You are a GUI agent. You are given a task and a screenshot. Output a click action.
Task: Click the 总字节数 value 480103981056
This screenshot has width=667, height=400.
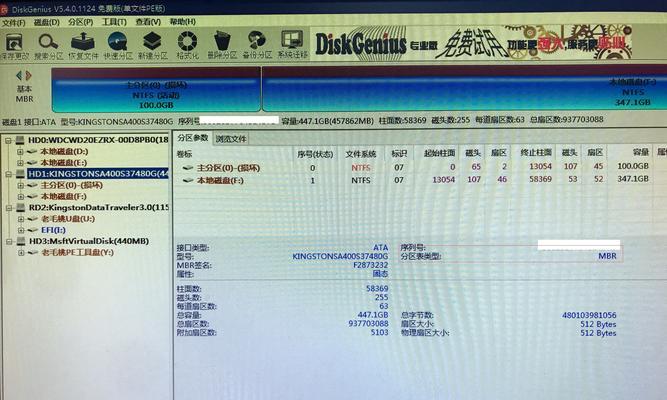pos(589,315)
